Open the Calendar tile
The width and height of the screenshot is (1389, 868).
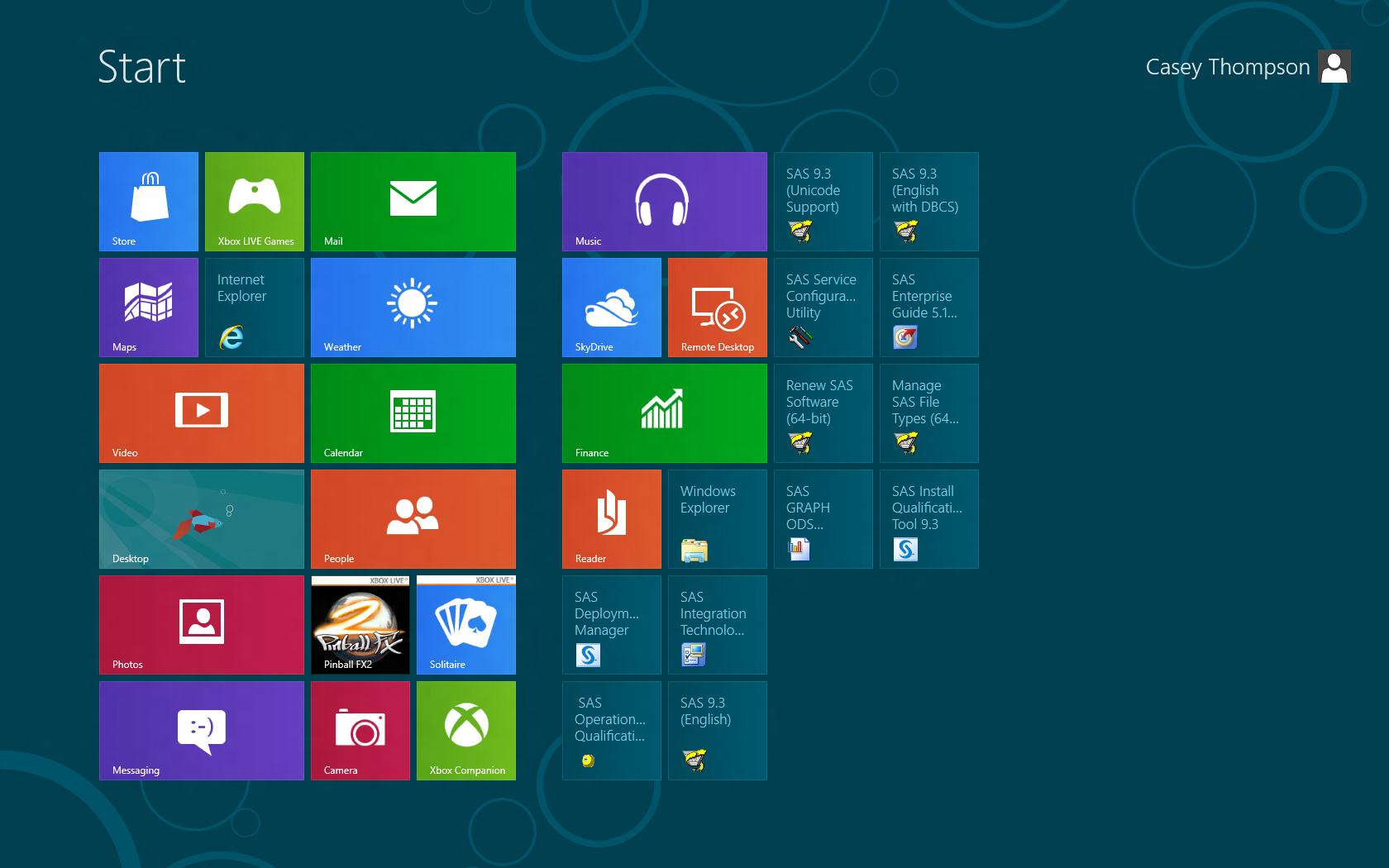413,413
